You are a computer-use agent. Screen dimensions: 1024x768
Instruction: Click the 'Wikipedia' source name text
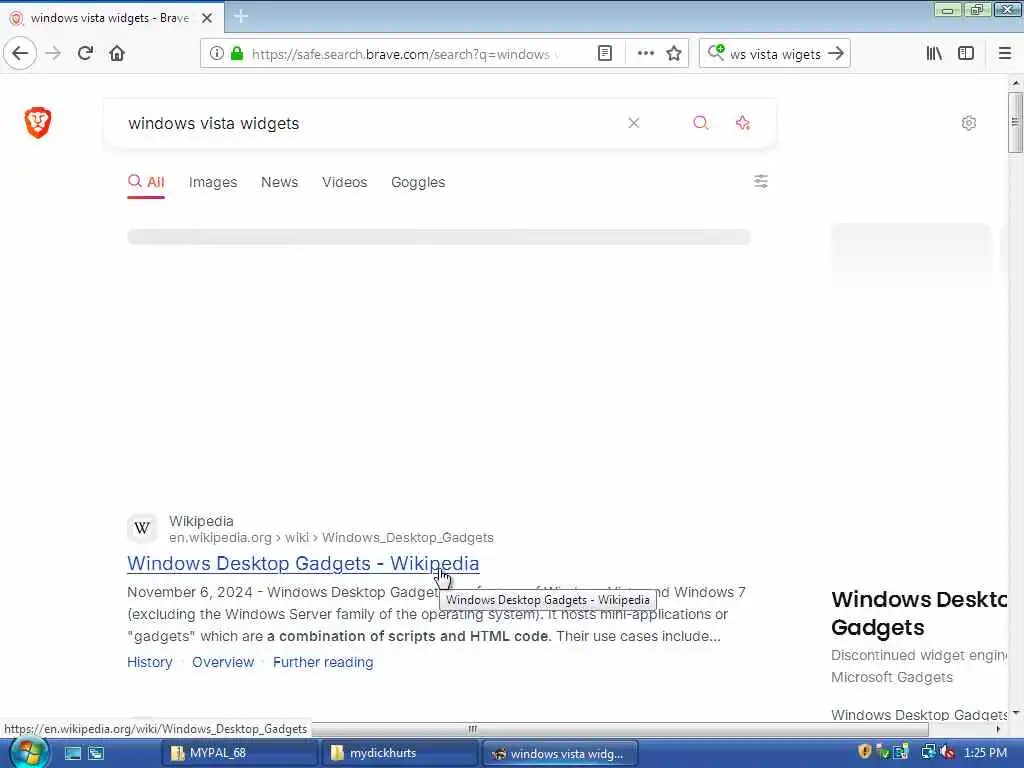point(201,521)
